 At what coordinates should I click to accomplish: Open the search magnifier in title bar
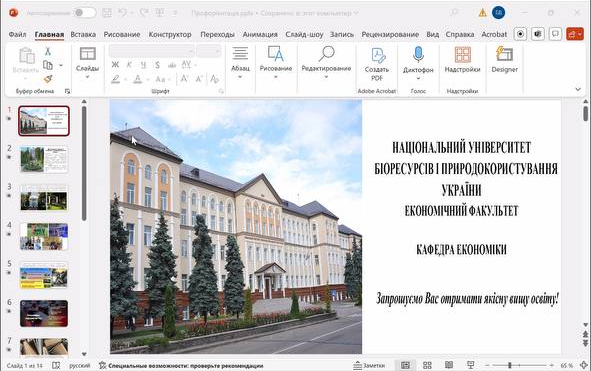(x=454, y=13)
